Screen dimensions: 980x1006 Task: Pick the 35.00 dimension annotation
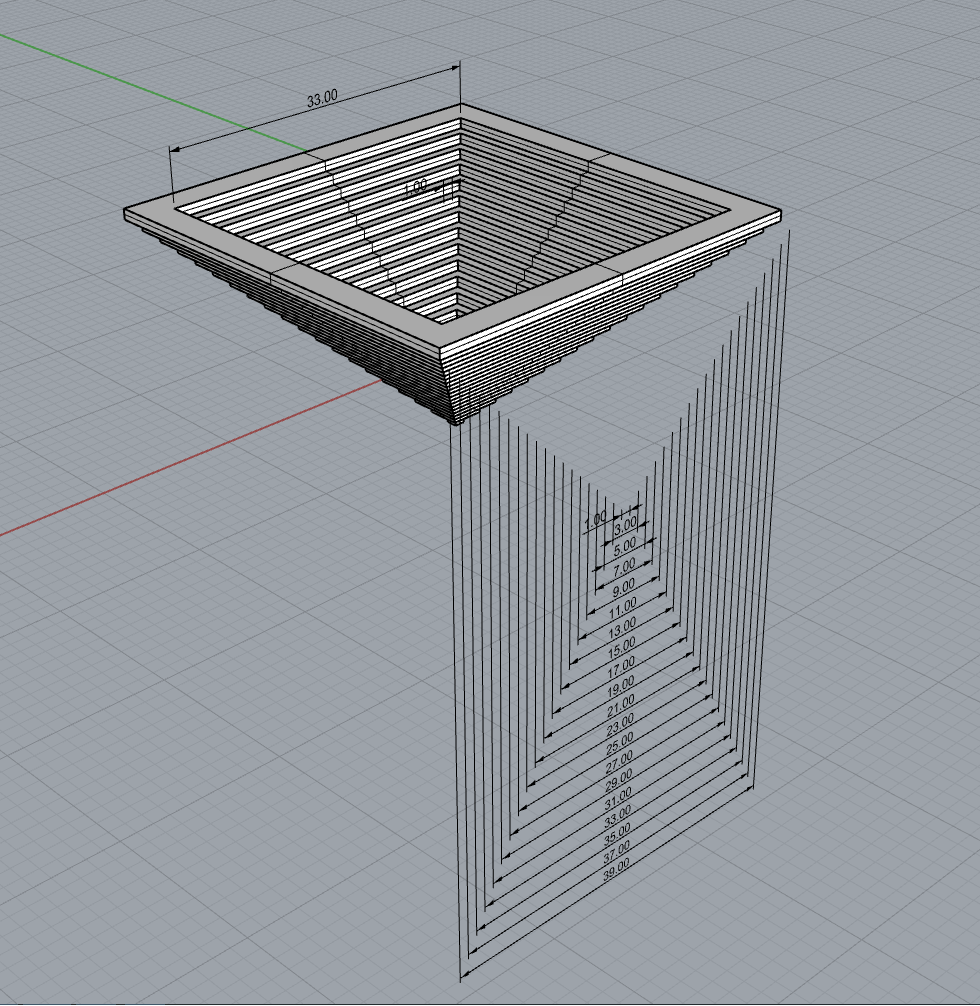coord(618,833)
